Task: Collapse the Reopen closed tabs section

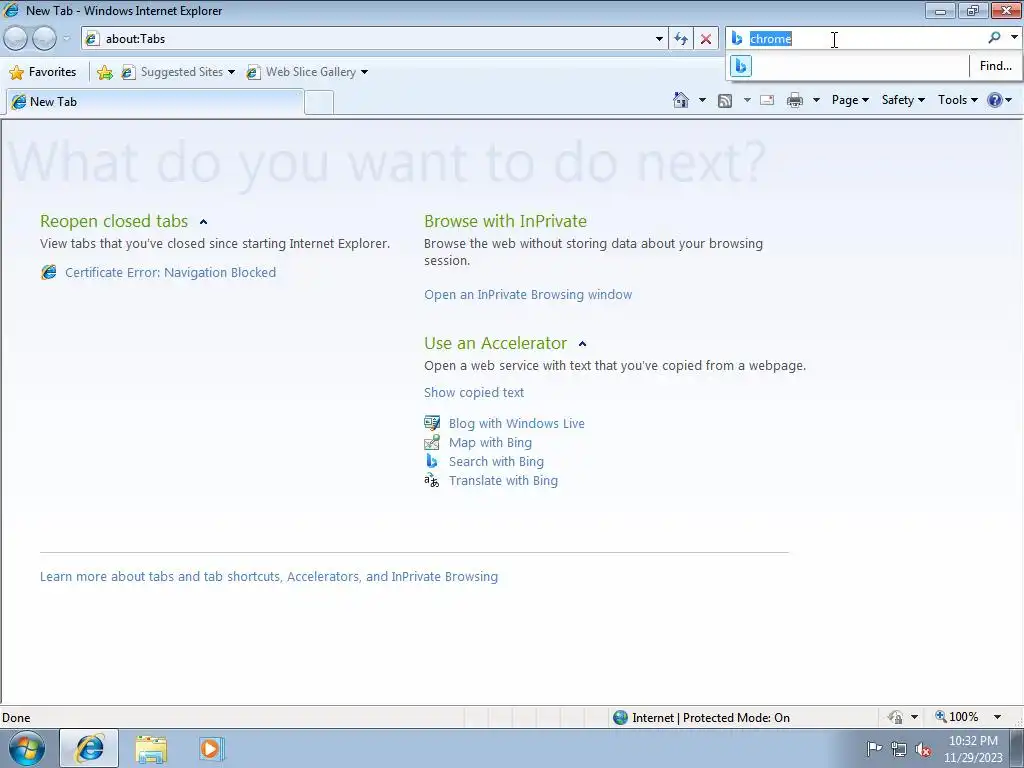Action: (x=203, y=222)
